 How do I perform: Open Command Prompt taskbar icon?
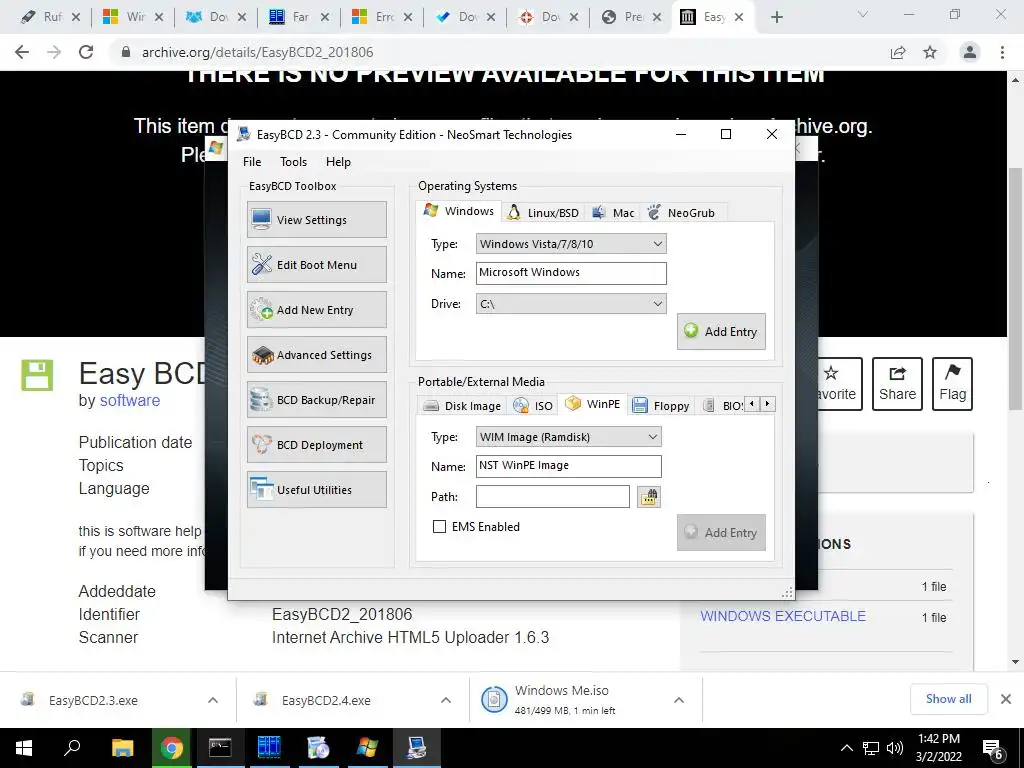pyautogui.click(x=220, y=748)
